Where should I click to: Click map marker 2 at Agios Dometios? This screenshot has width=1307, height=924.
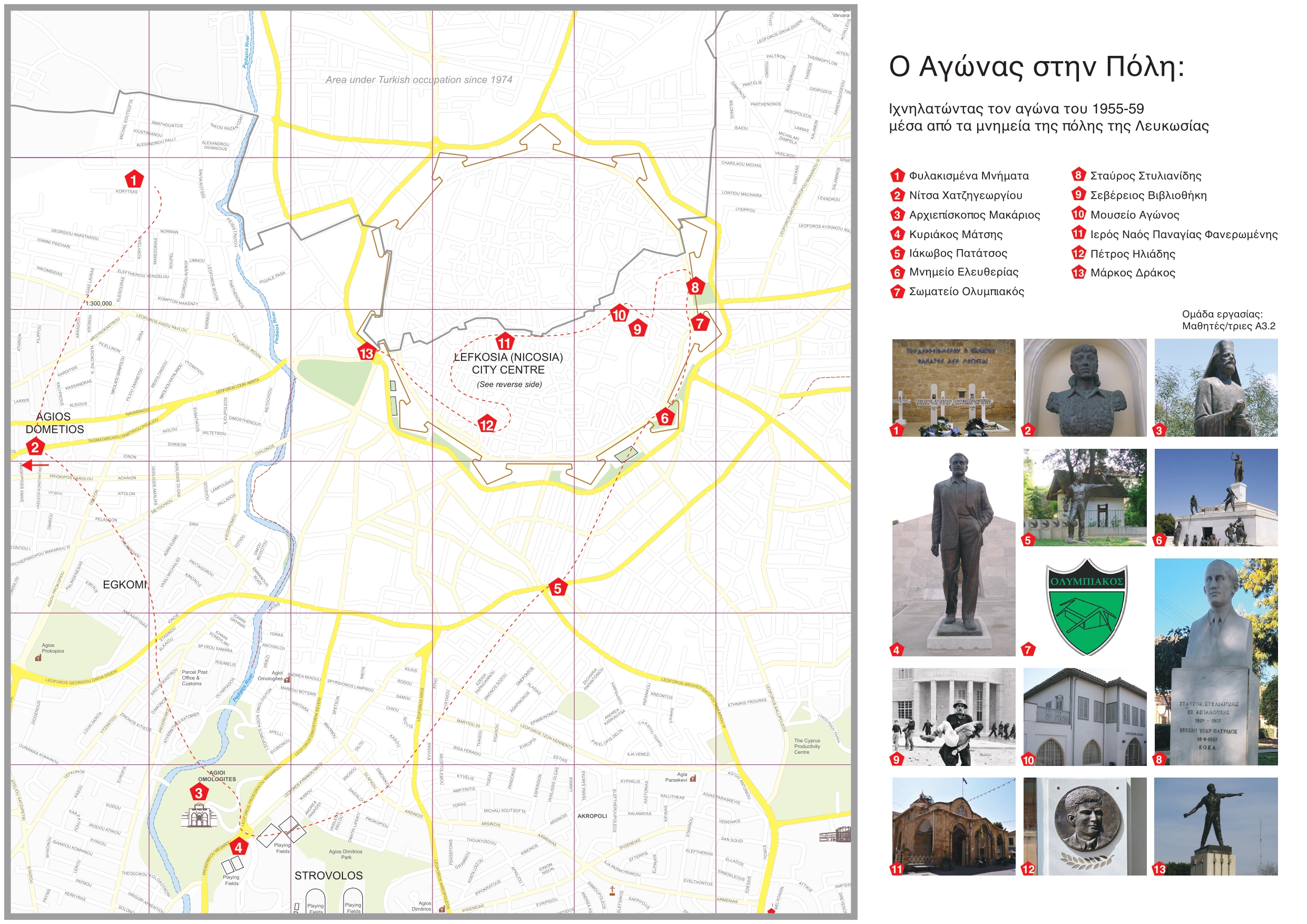[x=35, y=447]
